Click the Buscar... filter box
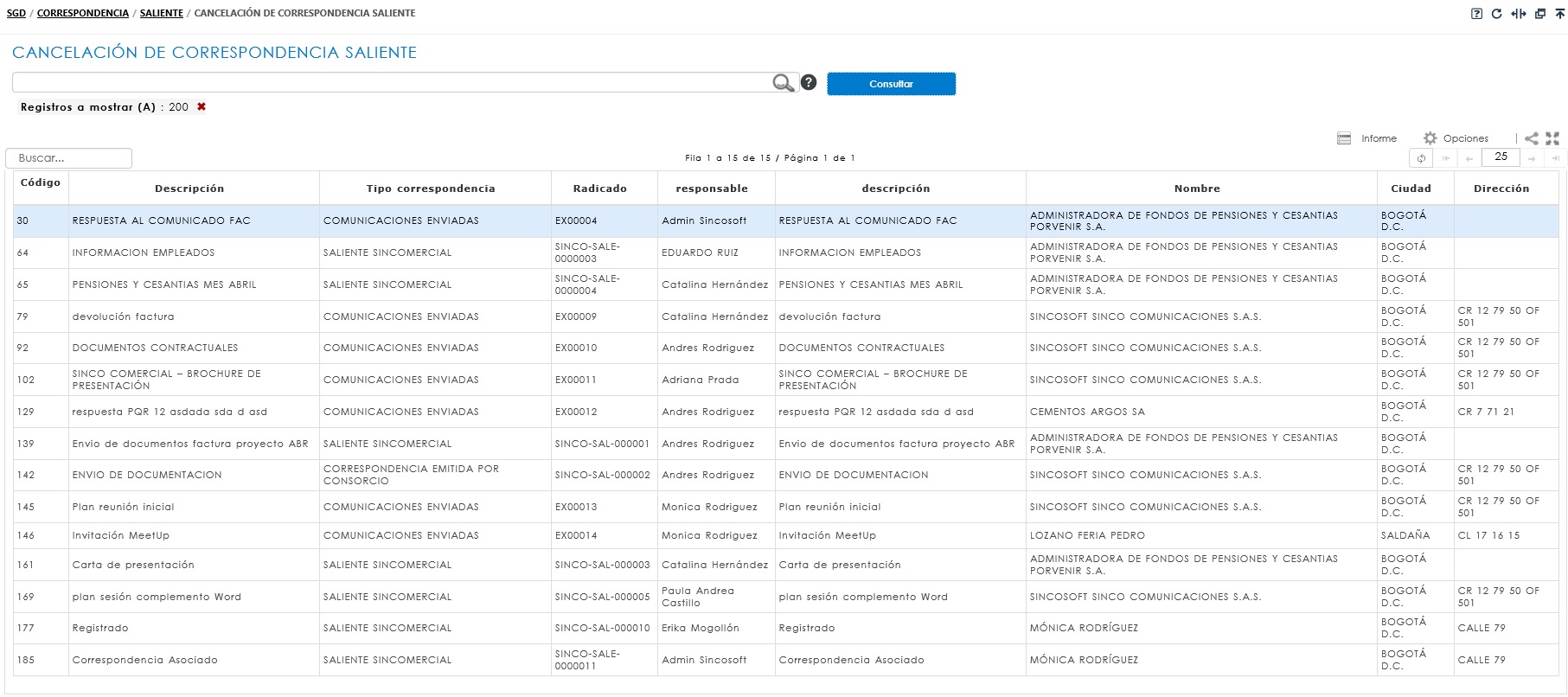This screenshot has height=697, width=1568. [x=69, y=158]
